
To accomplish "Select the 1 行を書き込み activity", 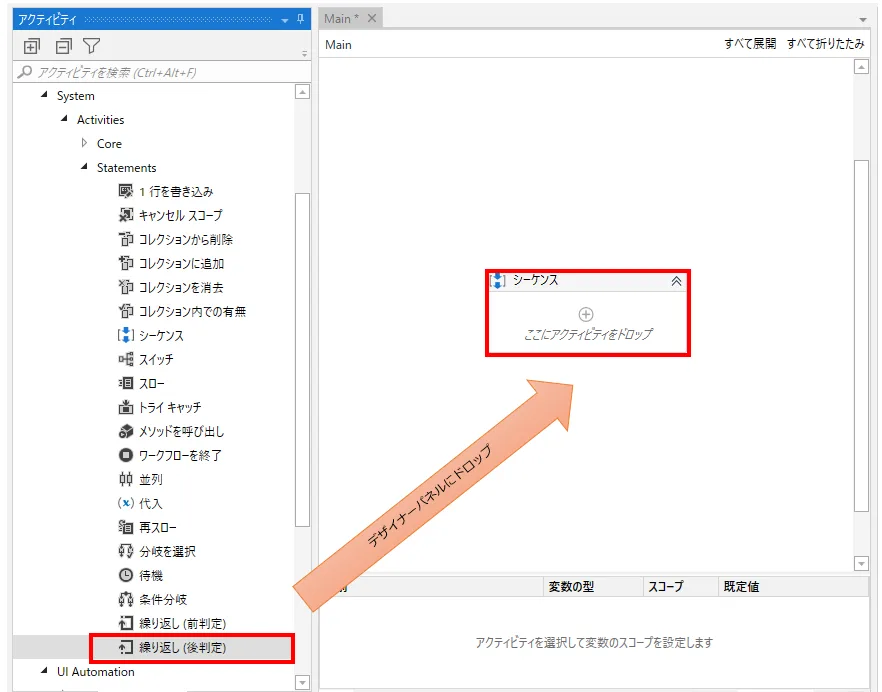I will tap(175, 192).
